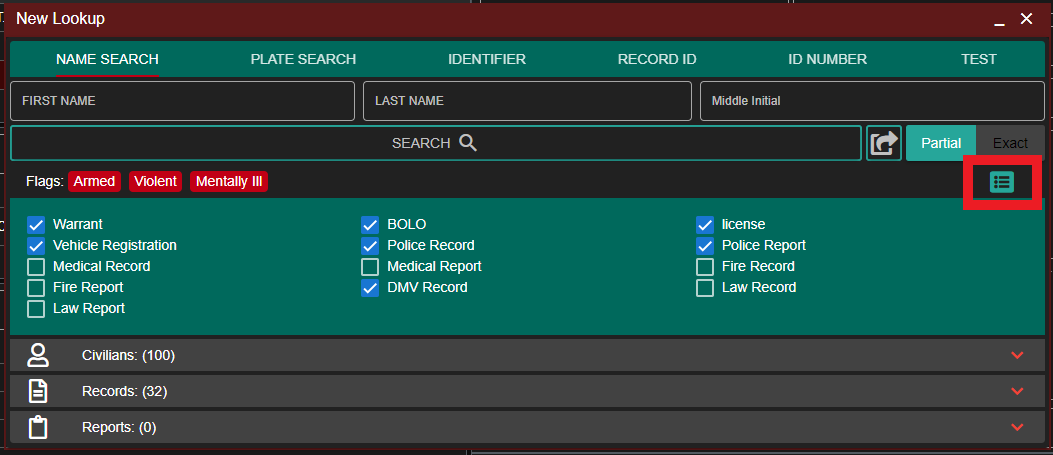Uncheck the DMV Record checkbox
The image size is (1053, 455).
coord(370,288)
